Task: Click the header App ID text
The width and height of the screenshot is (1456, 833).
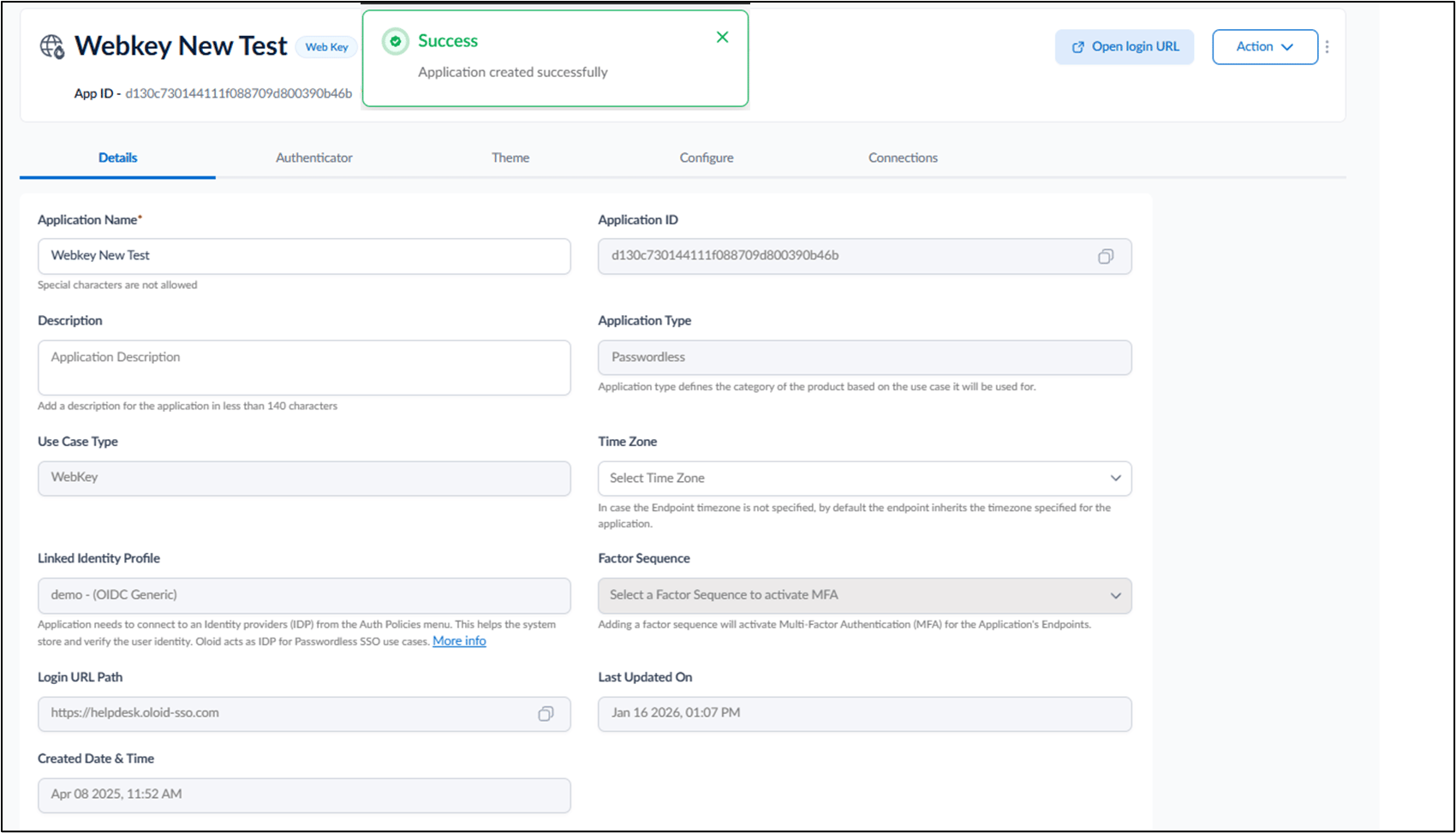Action: [212, 93]
